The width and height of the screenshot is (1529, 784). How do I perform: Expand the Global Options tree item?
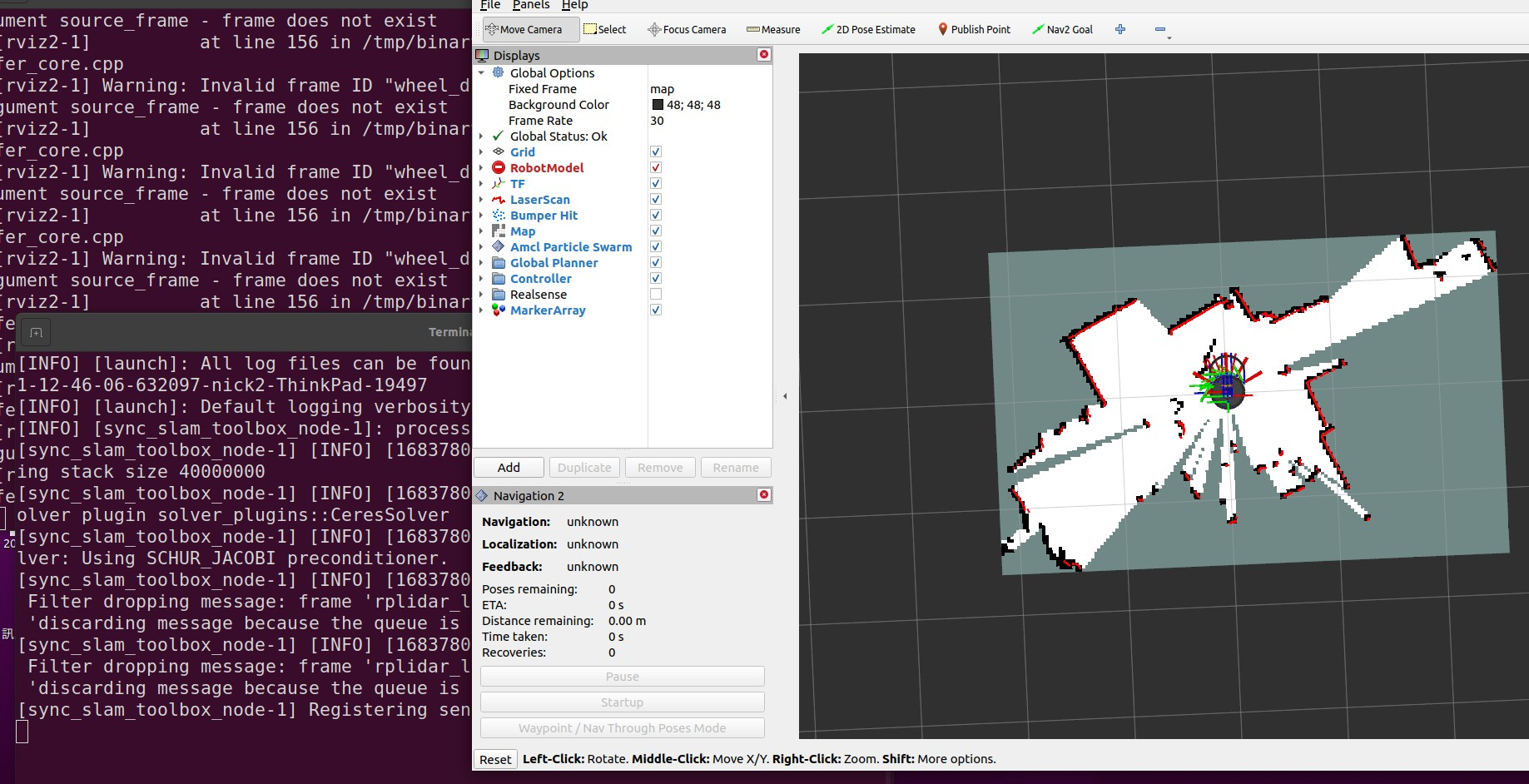(481, 72)
